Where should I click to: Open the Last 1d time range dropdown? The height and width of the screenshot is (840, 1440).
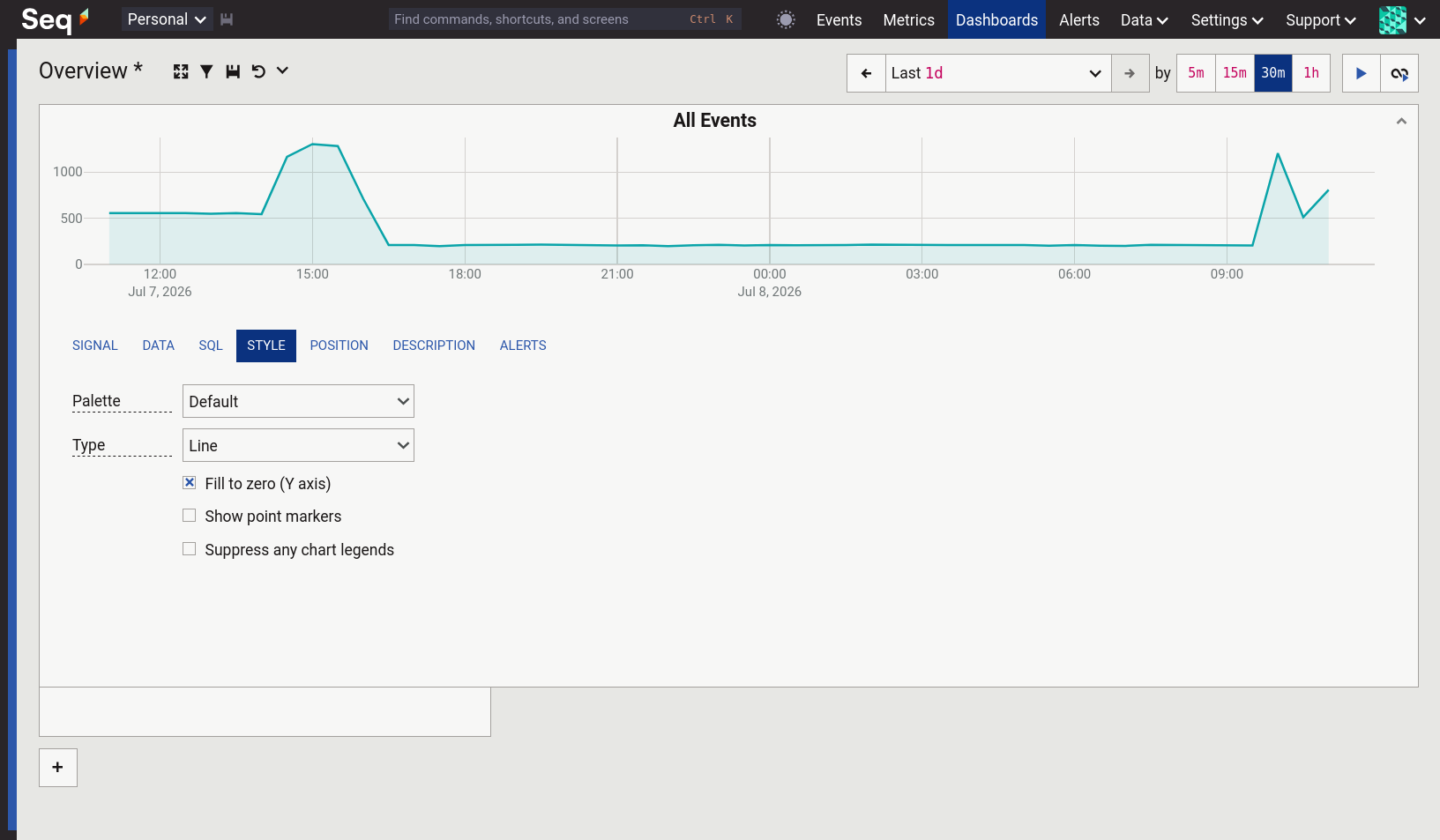click(x=998, y=73)
